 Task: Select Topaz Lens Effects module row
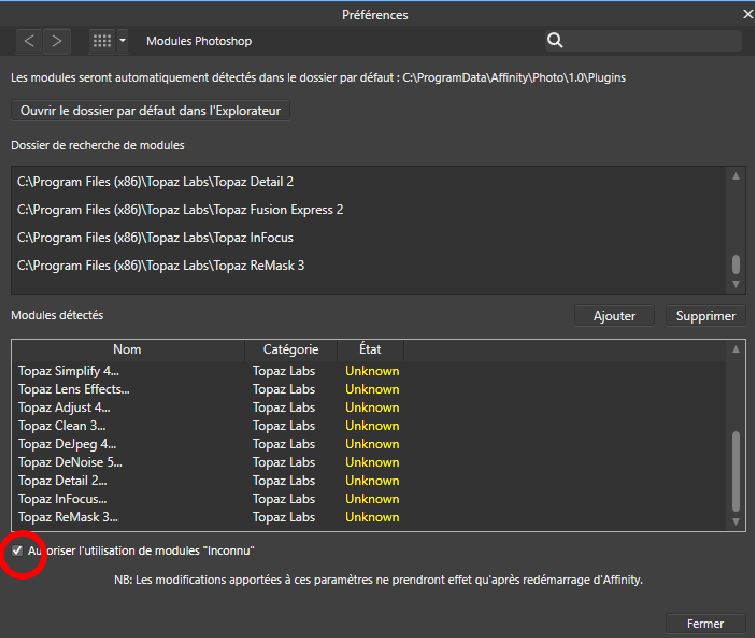point(369,389)
